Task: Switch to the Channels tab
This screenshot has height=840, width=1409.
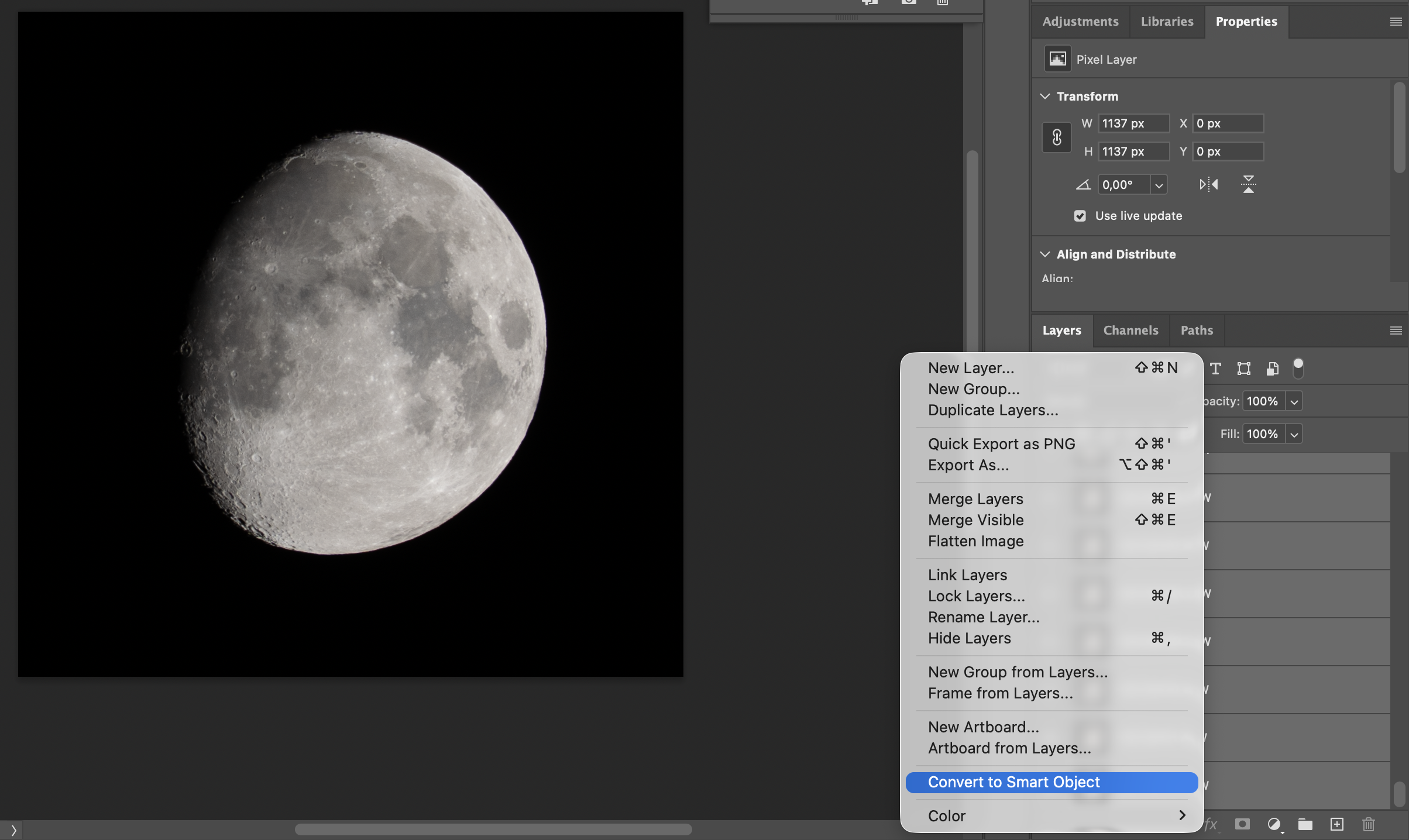Action: click(x=1130, y=330)
